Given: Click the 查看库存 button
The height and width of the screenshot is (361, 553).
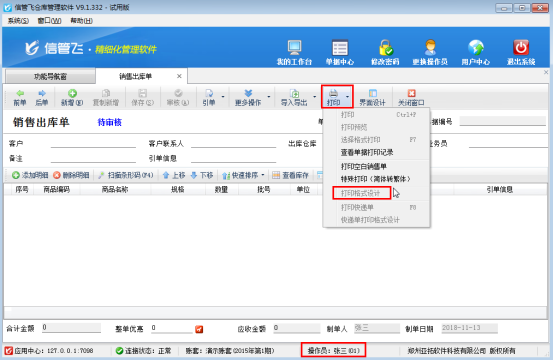Looking at the screenshot, I should click(291, 175).
